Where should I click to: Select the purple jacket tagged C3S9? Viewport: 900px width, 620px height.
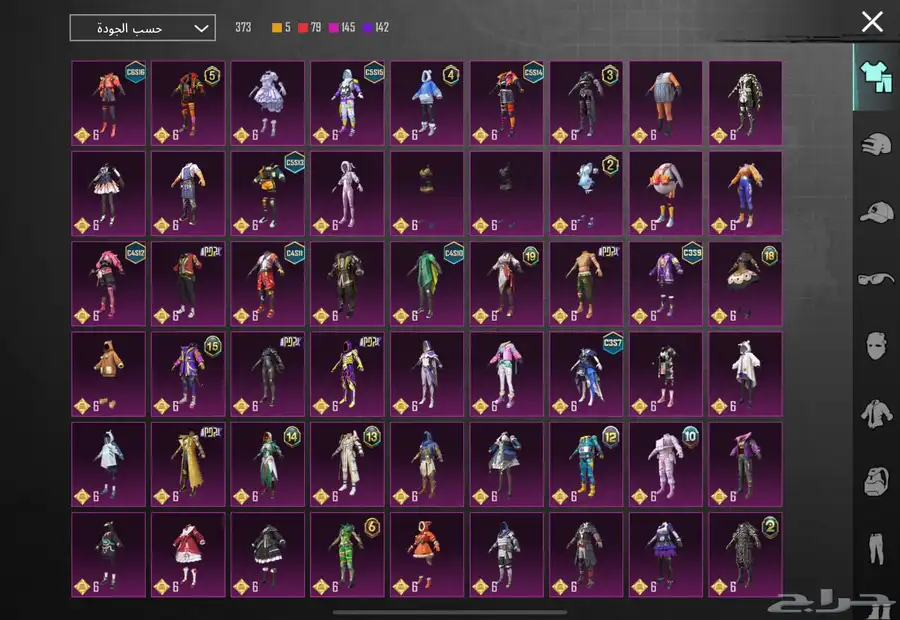666,284
